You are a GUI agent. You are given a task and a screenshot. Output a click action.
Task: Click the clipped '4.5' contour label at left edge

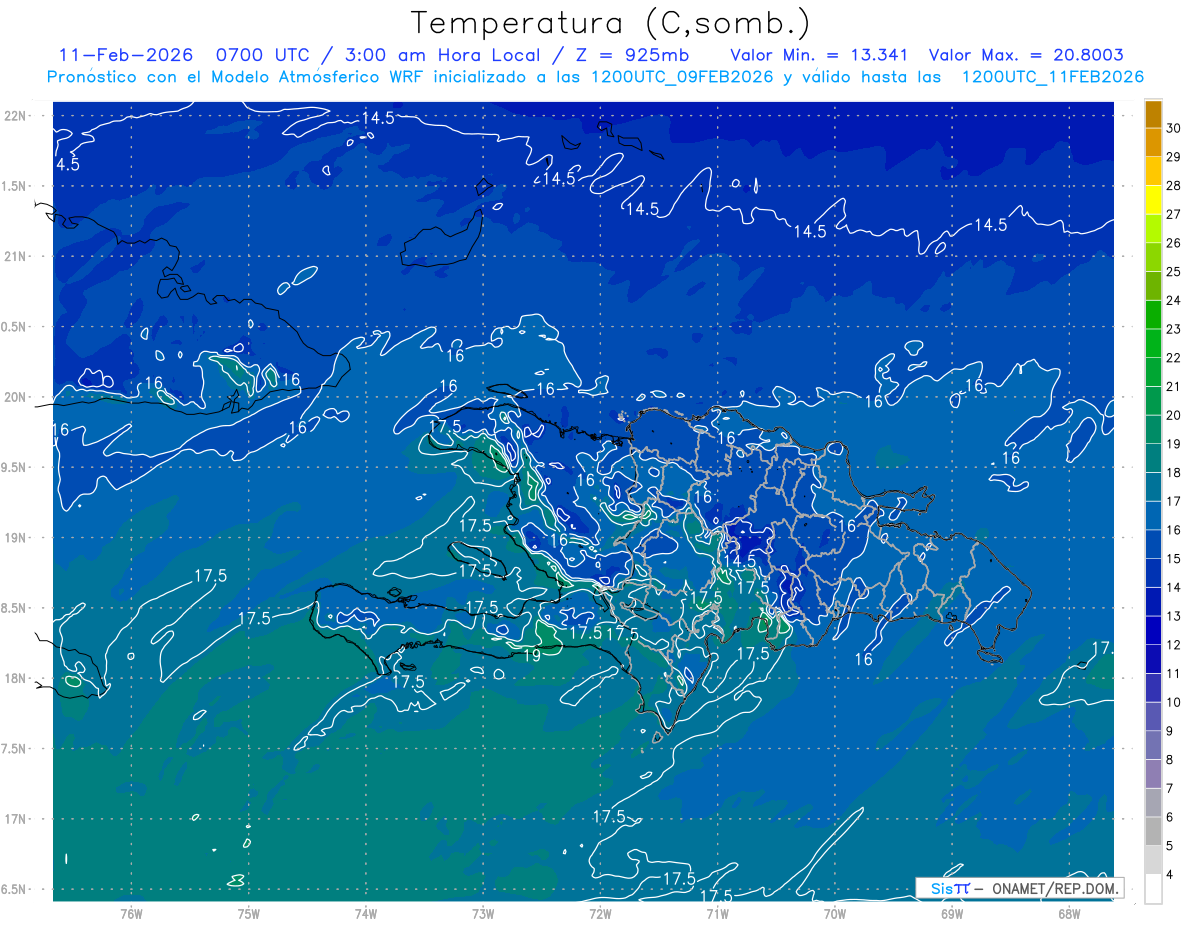pos(67,165)
